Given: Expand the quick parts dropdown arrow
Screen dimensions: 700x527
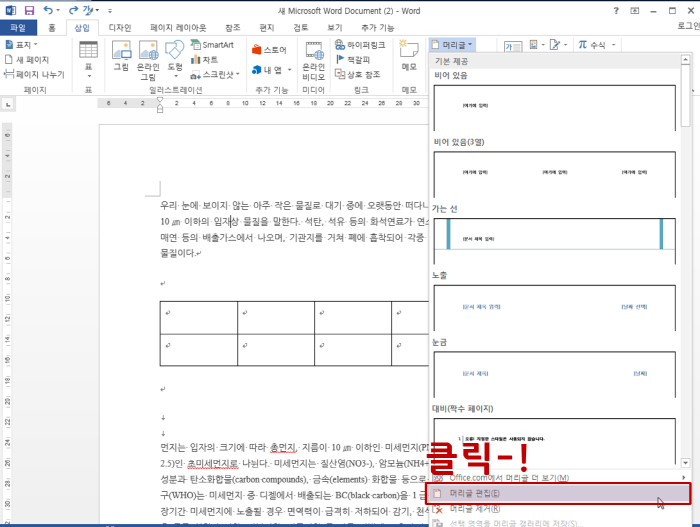Looking at the screenshot, I should (x=543, y=45).
